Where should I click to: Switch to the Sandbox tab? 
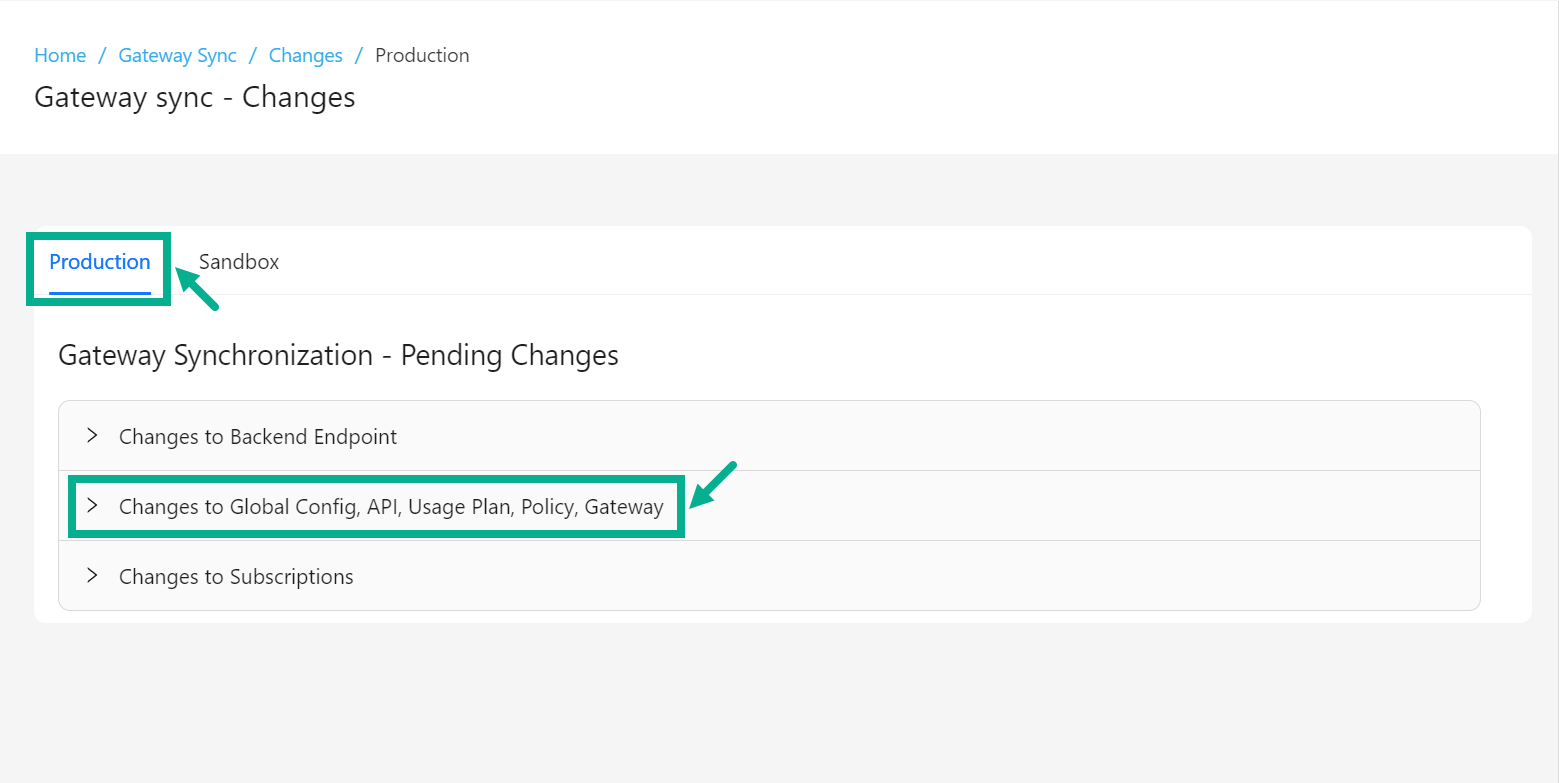[x=239, y=262]
